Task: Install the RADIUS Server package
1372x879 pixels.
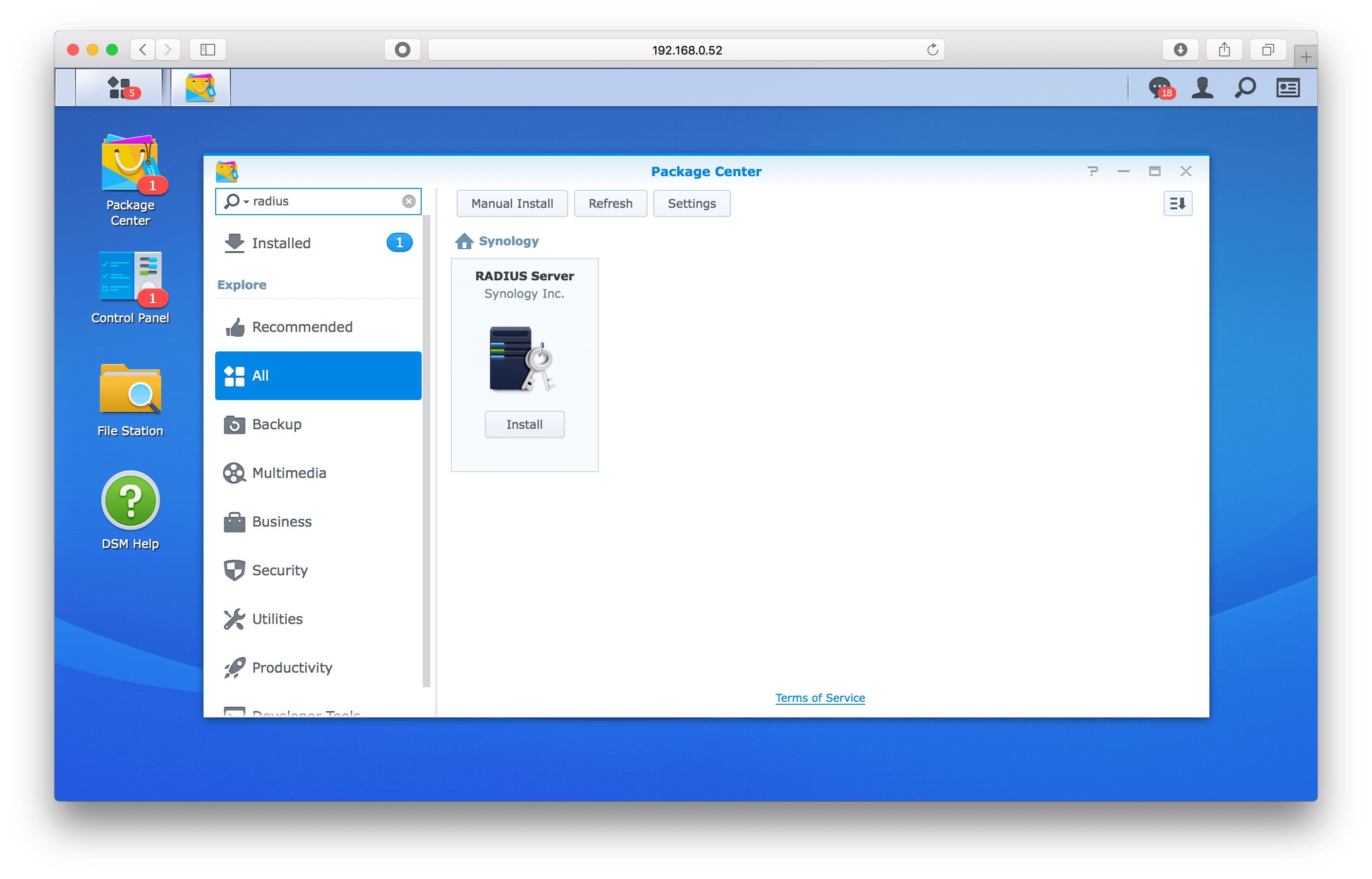Action: click(x=524, y=424)
